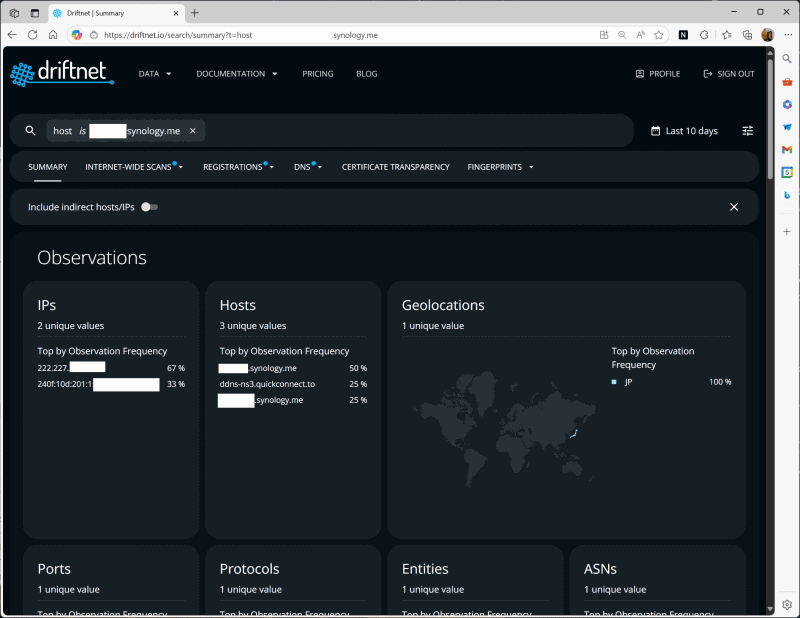Screen dimensions: 800x618
Task: Dismiss the indirect hosts/IPs banner
Action: pyautogui.click(x=734, y=207)
